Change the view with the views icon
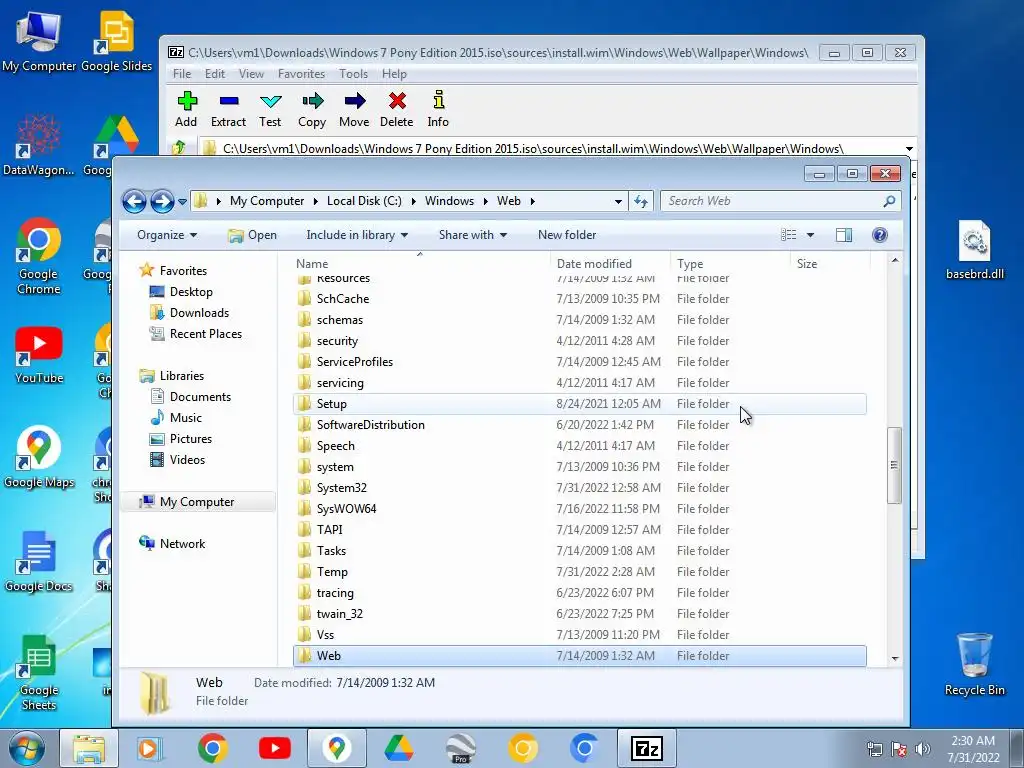 [789, 235]
